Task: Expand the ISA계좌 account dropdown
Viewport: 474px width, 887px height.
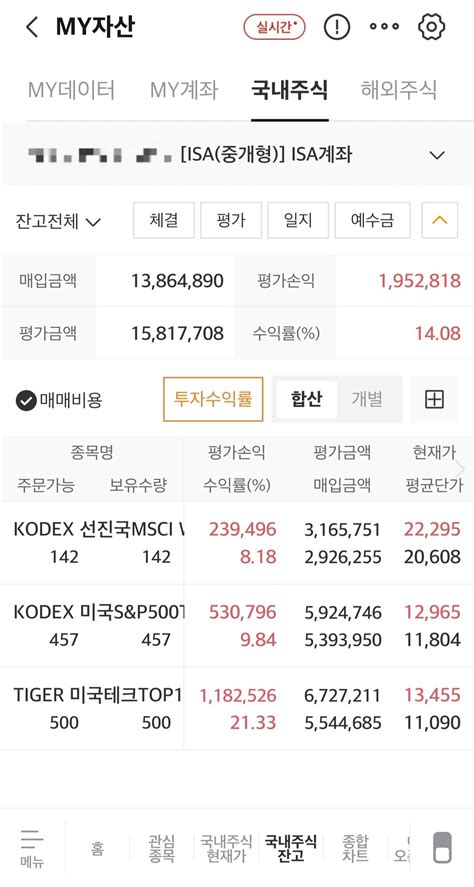Action: pos(437,155)
